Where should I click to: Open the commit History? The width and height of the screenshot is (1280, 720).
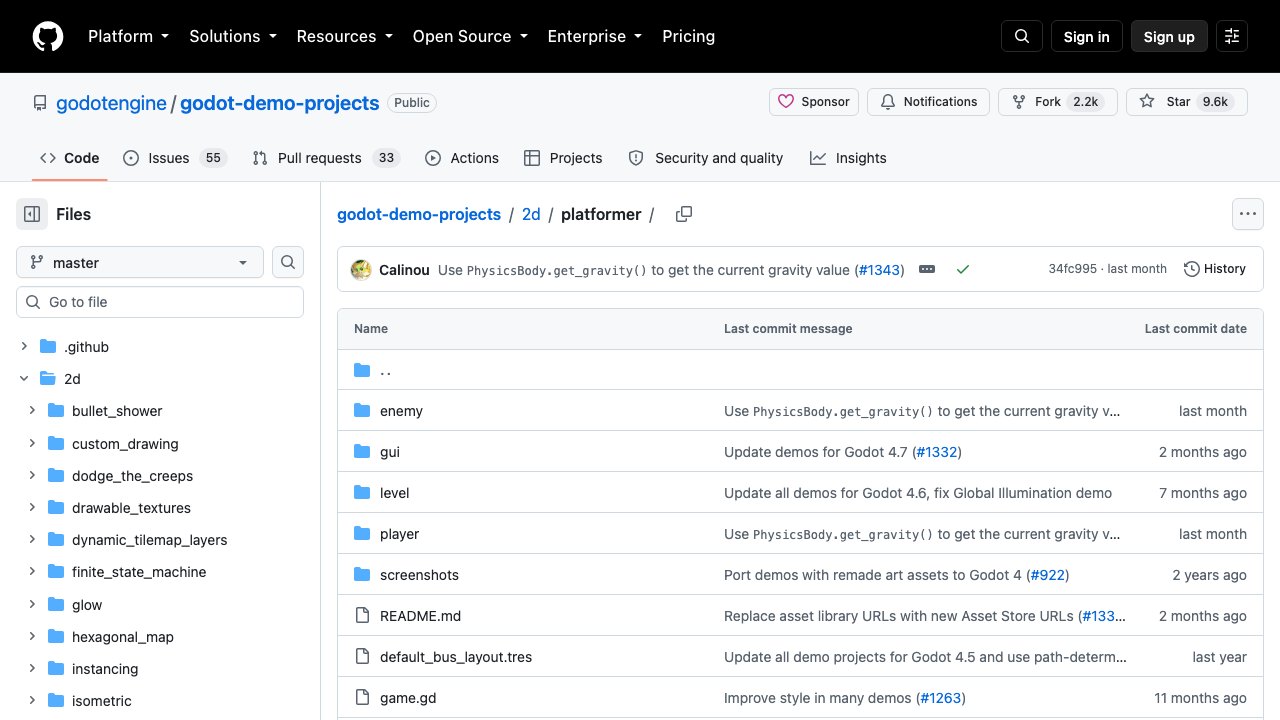coord(1215,269)
